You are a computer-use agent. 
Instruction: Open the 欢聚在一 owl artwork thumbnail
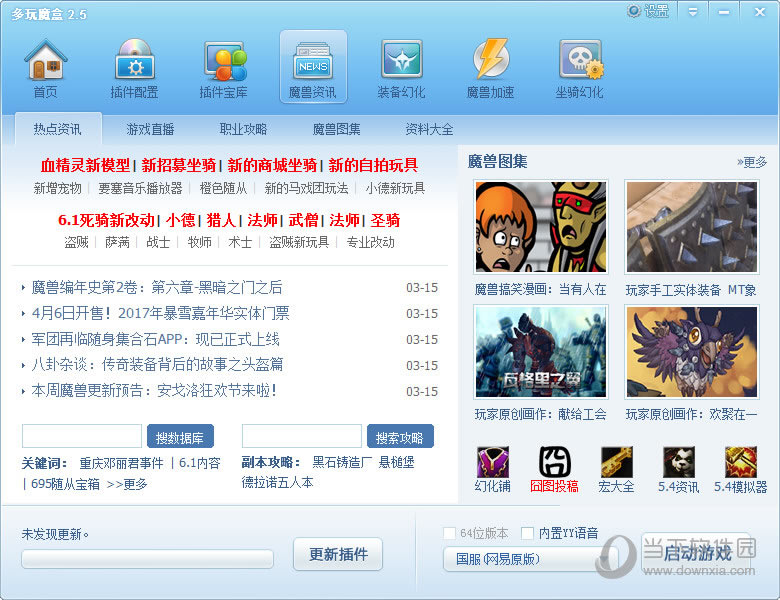[x=692, y=352]
